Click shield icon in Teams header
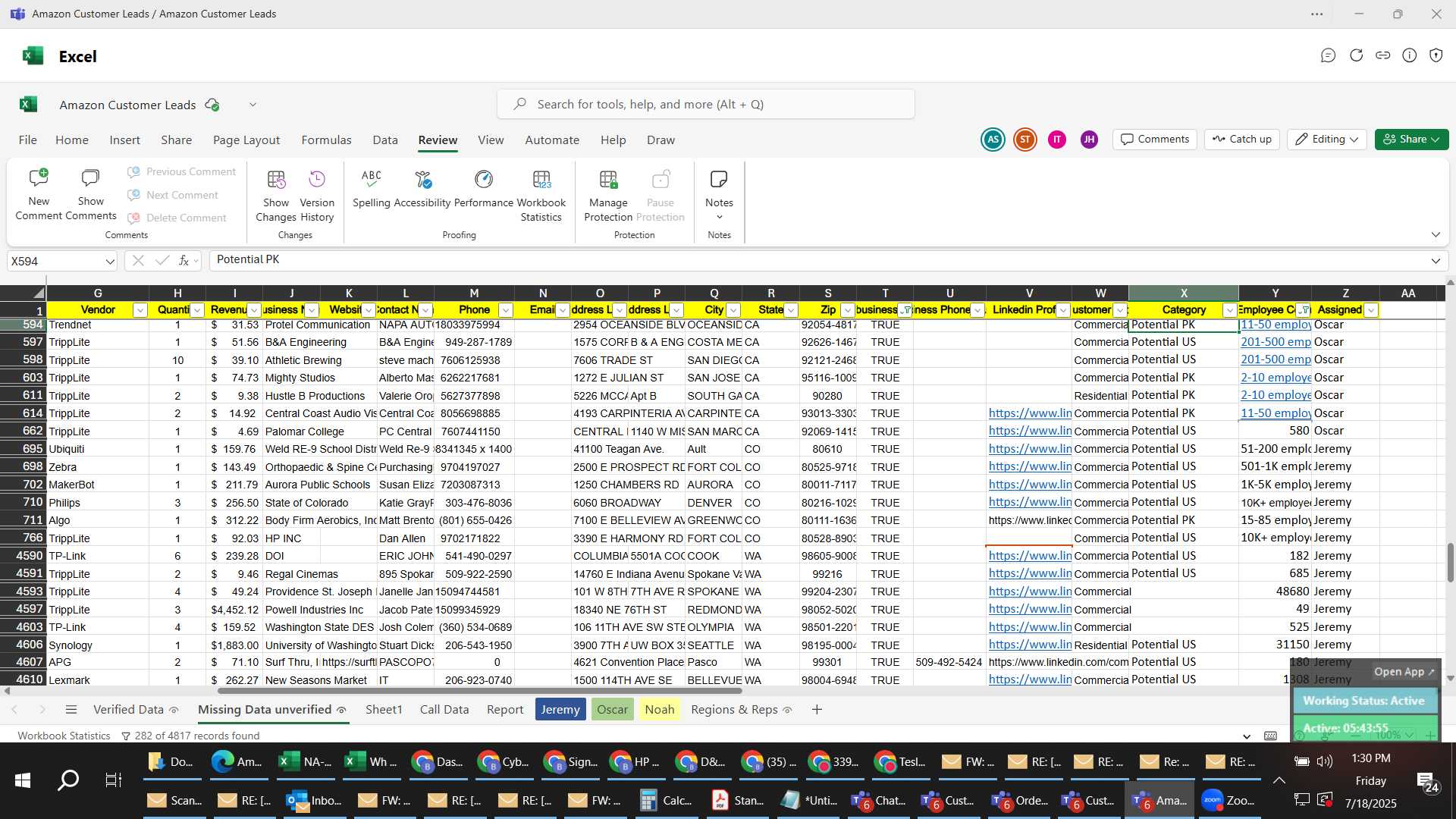The image size is (1456, 819). point(1436,55)
